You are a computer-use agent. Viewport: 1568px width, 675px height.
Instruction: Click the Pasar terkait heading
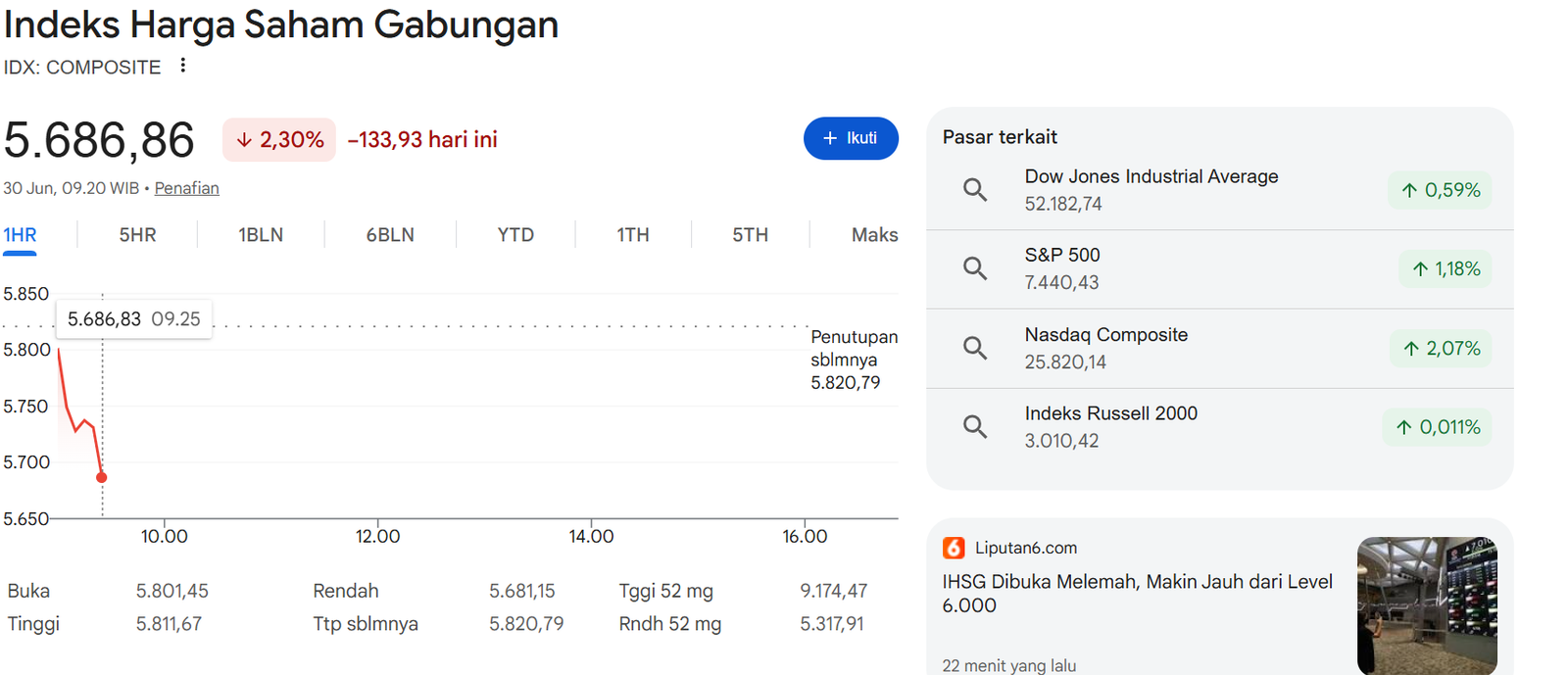pyautogui.click(x=1000, y=137)
